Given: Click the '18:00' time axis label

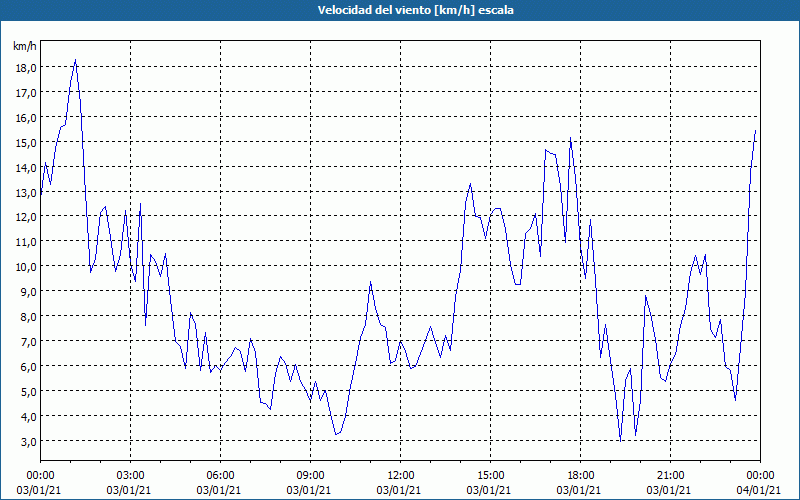Looking at the screenshot, I should tap(581, 476).
